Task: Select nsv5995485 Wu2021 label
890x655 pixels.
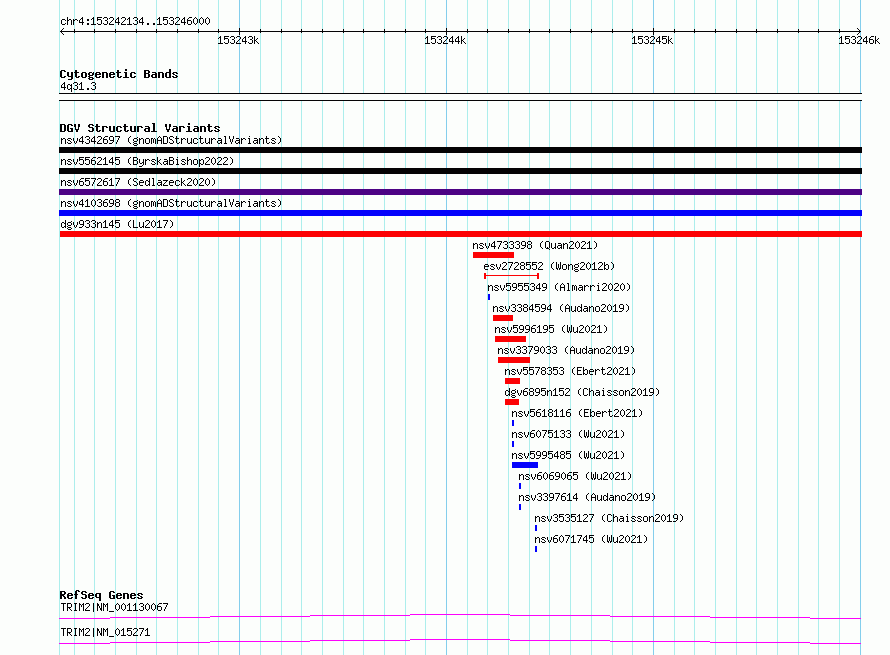Action: pyautogui.click(x=568, y=455)
